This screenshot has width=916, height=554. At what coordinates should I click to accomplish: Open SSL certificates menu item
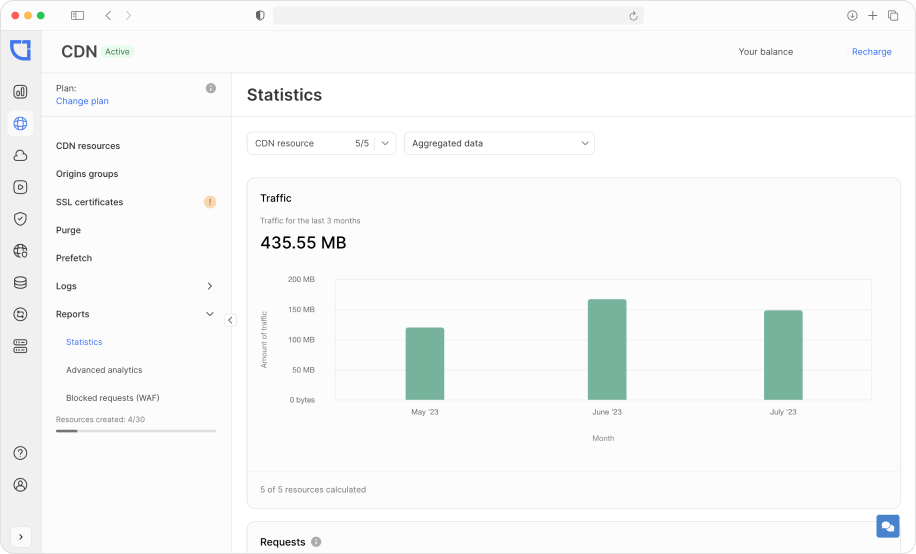(89, 202)
